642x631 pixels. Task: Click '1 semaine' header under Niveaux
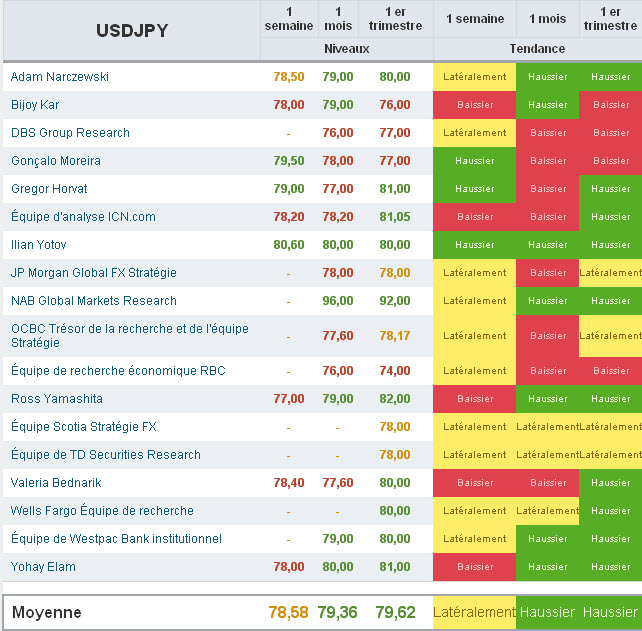click(x=289, y=18)
